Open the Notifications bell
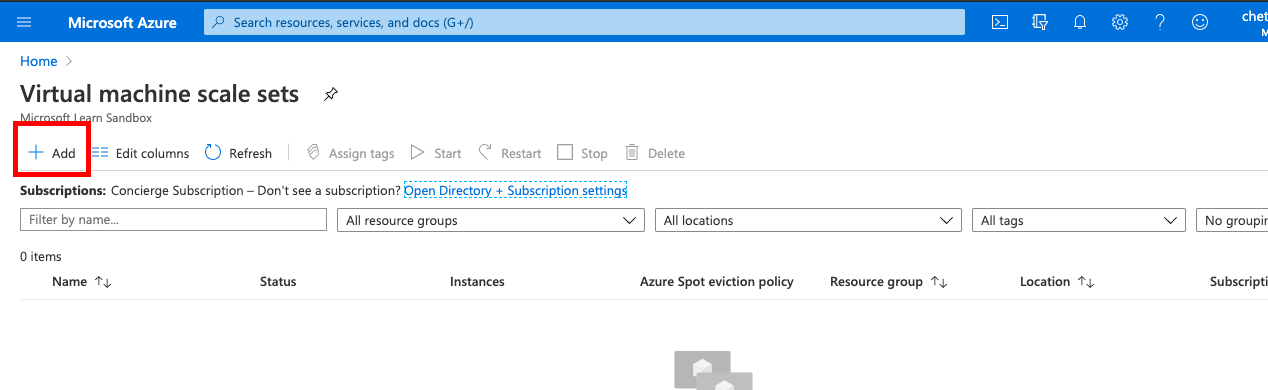 coord(1080,22)
